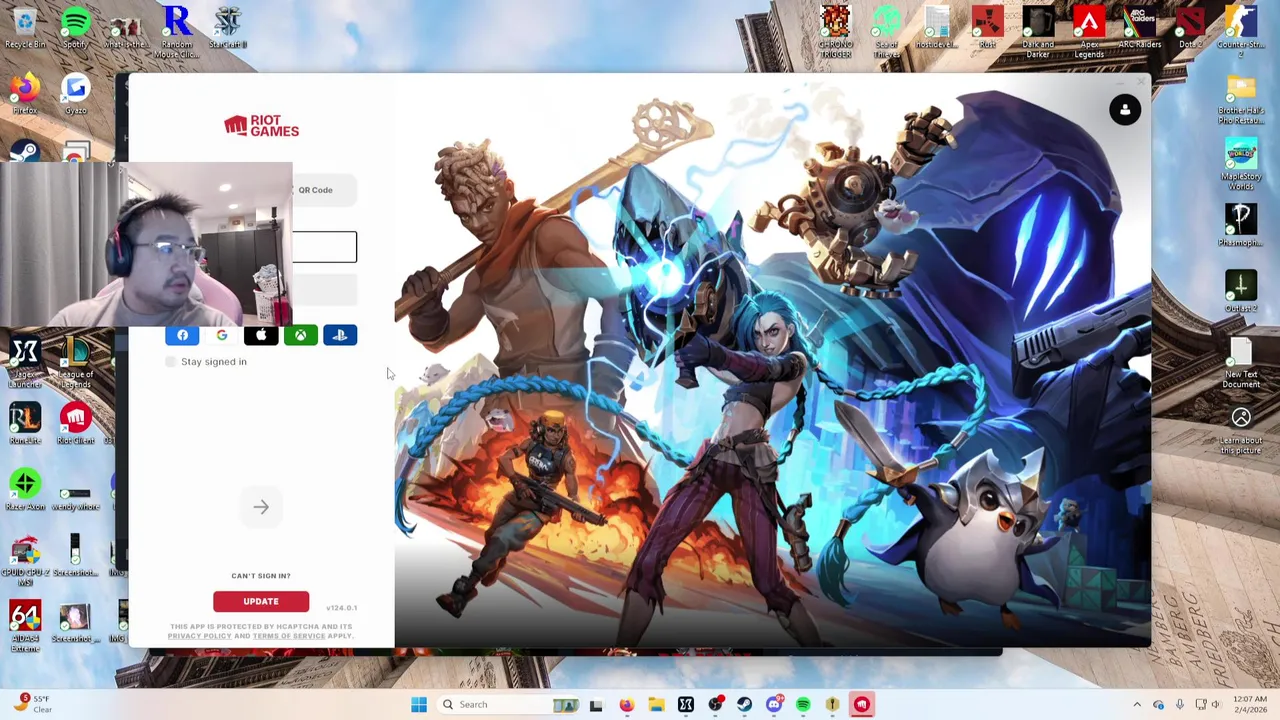Select the Outlast 2 desktop icon

pyautogui.click(x=1241, y=292)
